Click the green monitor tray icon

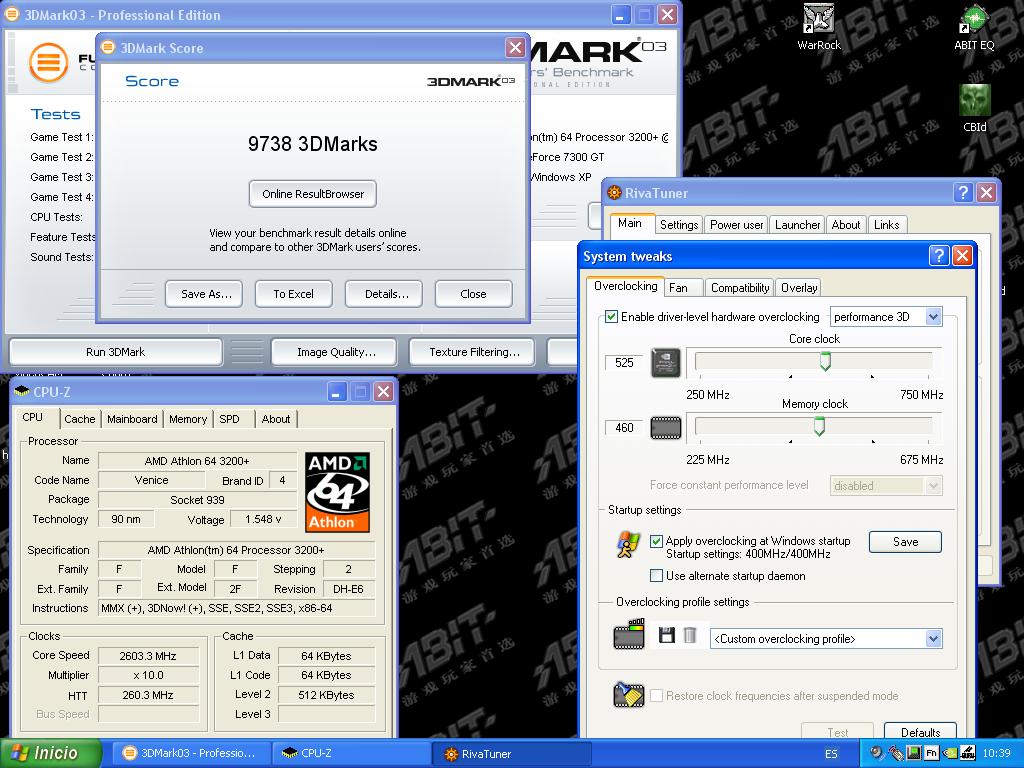(914, 753)
